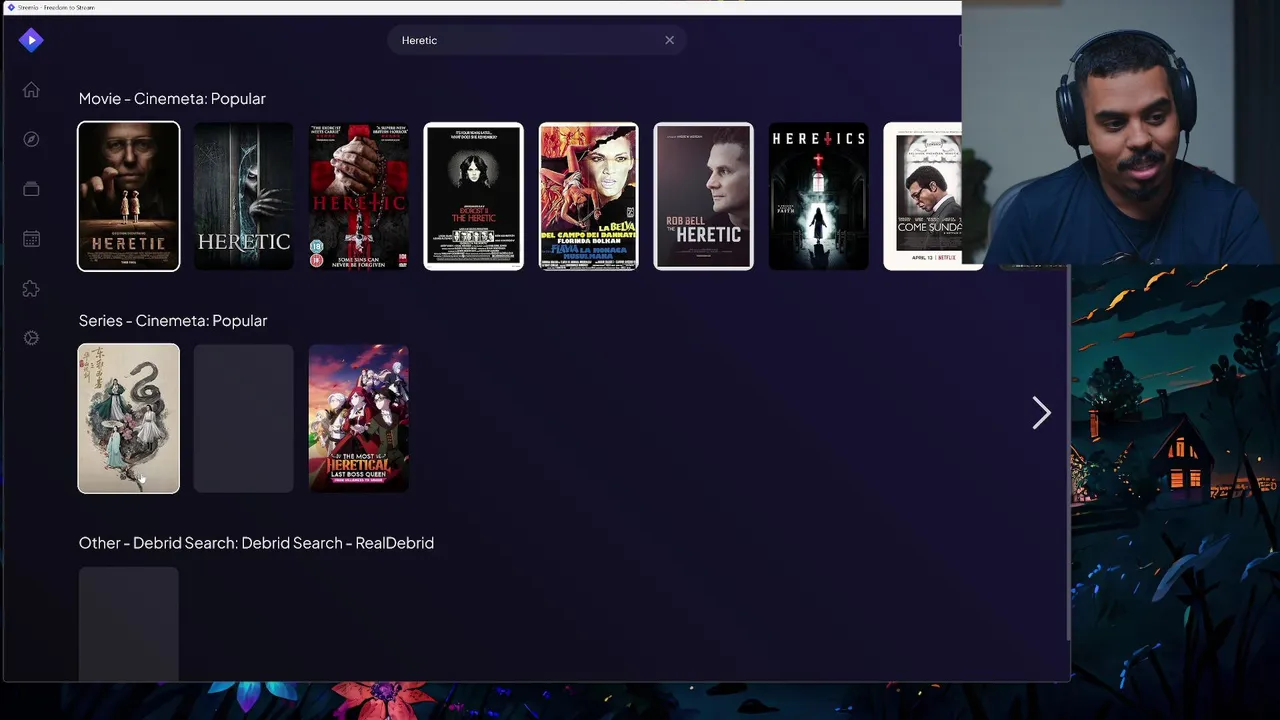1280x720 pixels.
Task: Click Movie - Cinemeta: Popular heading
Action: 172,98
